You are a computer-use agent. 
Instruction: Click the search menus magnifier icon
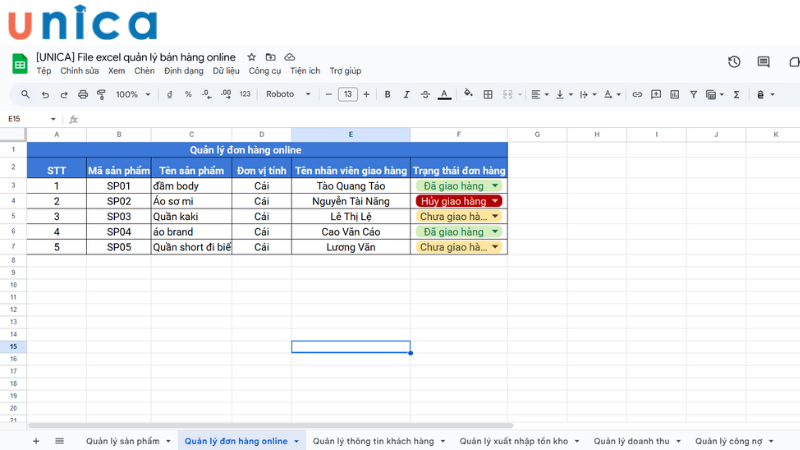coord(25,94)
